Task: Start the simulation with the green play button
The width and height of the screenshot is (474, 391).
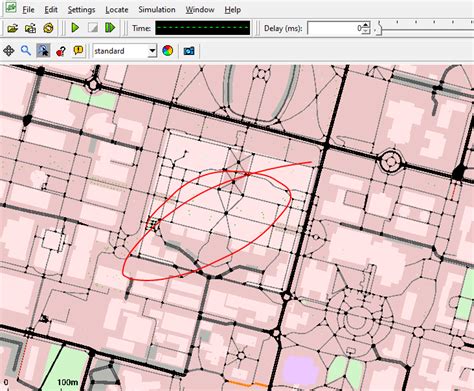Action: point(75,28)
